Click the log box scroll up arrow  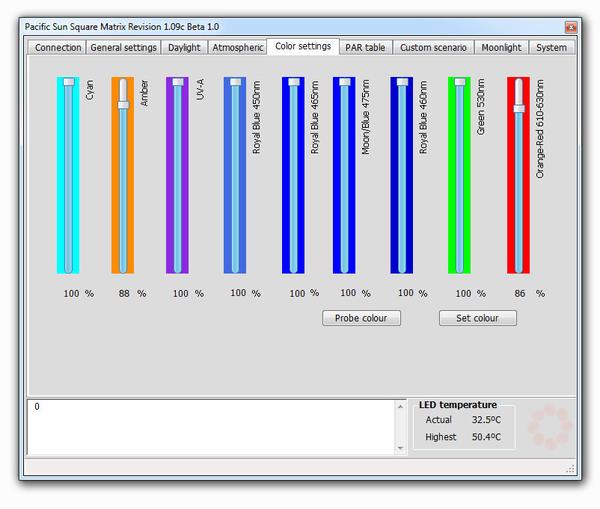(402, 406)
